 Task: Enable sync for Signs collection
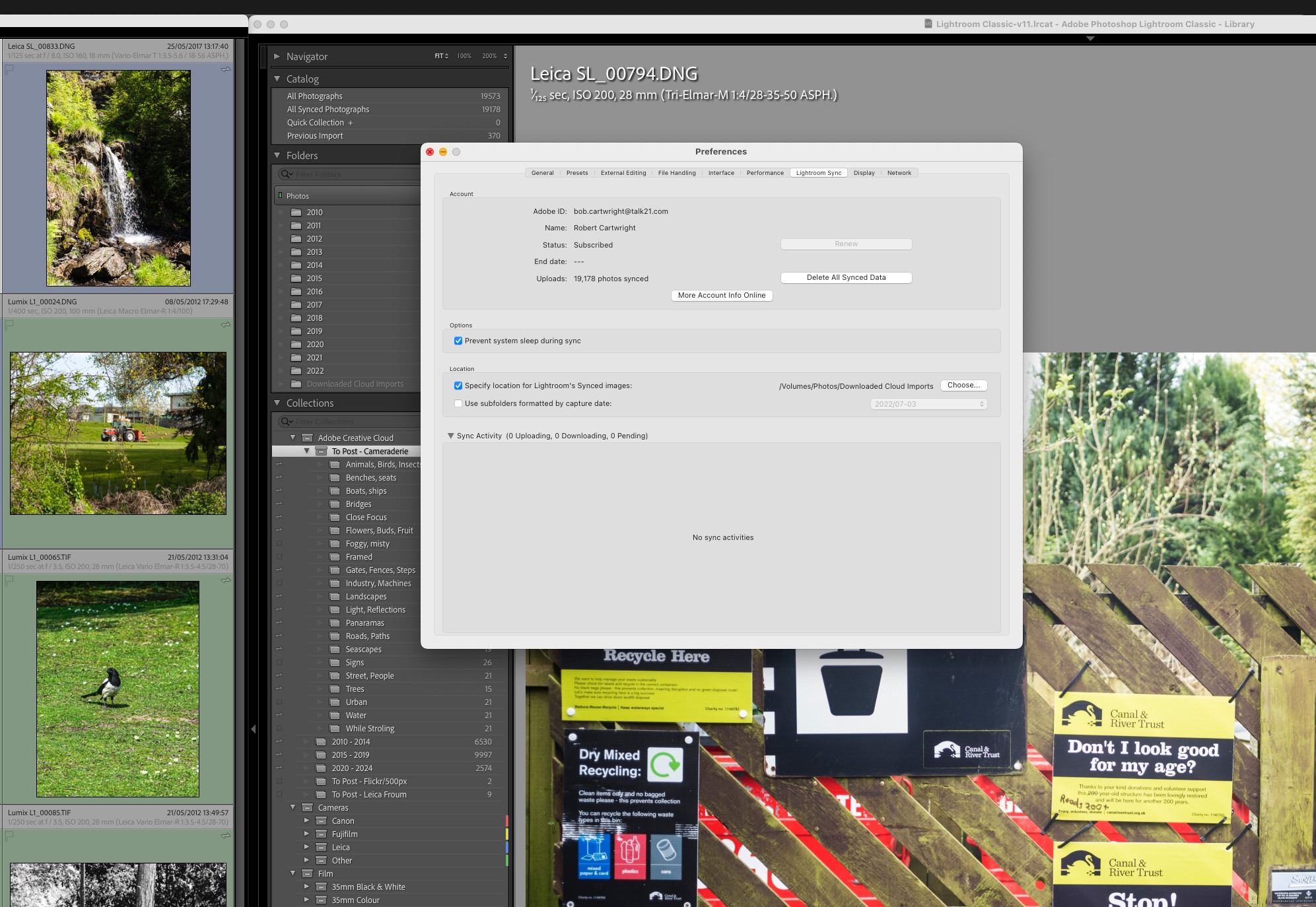click(x=279, y=662)
